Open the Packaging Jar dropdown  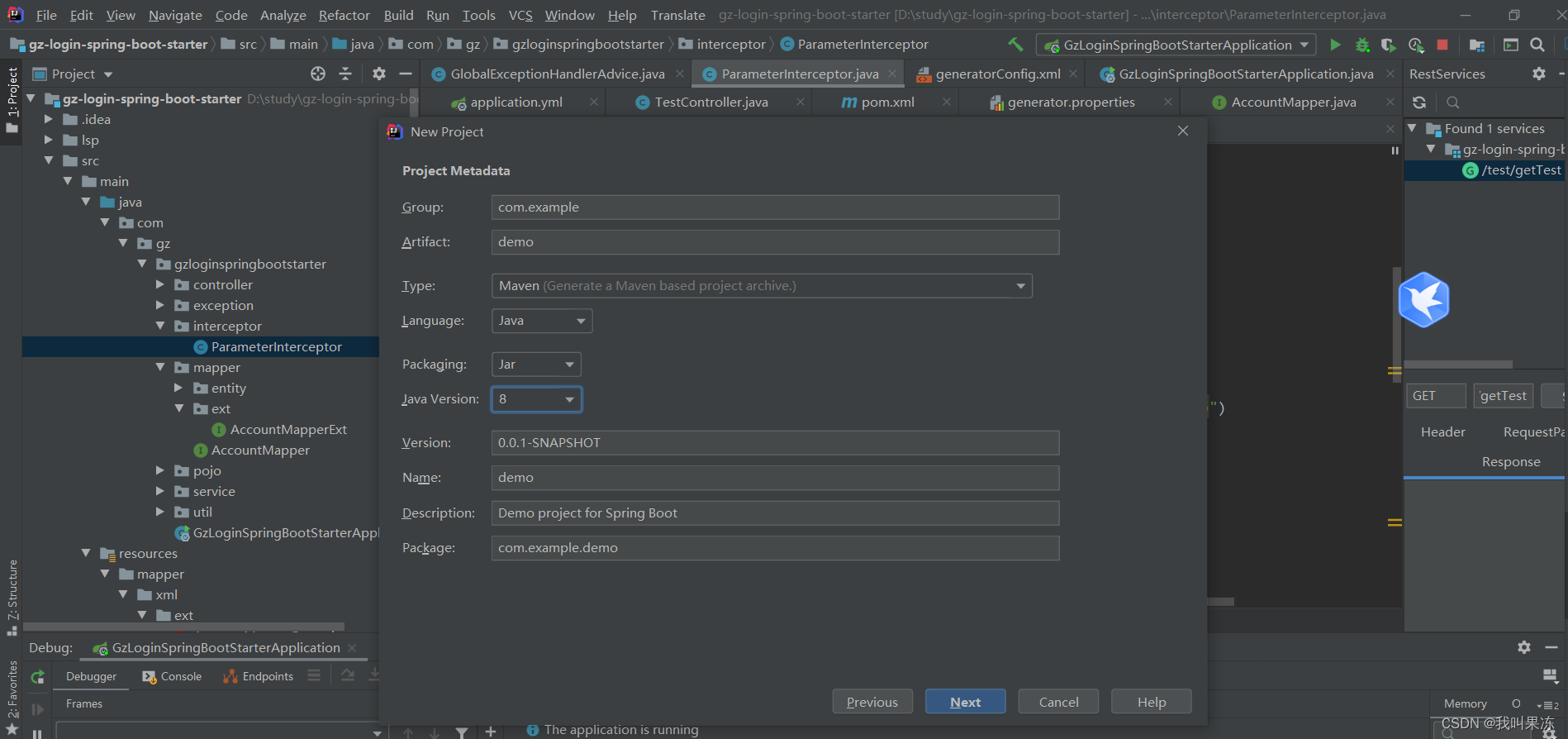pos(536,365)
